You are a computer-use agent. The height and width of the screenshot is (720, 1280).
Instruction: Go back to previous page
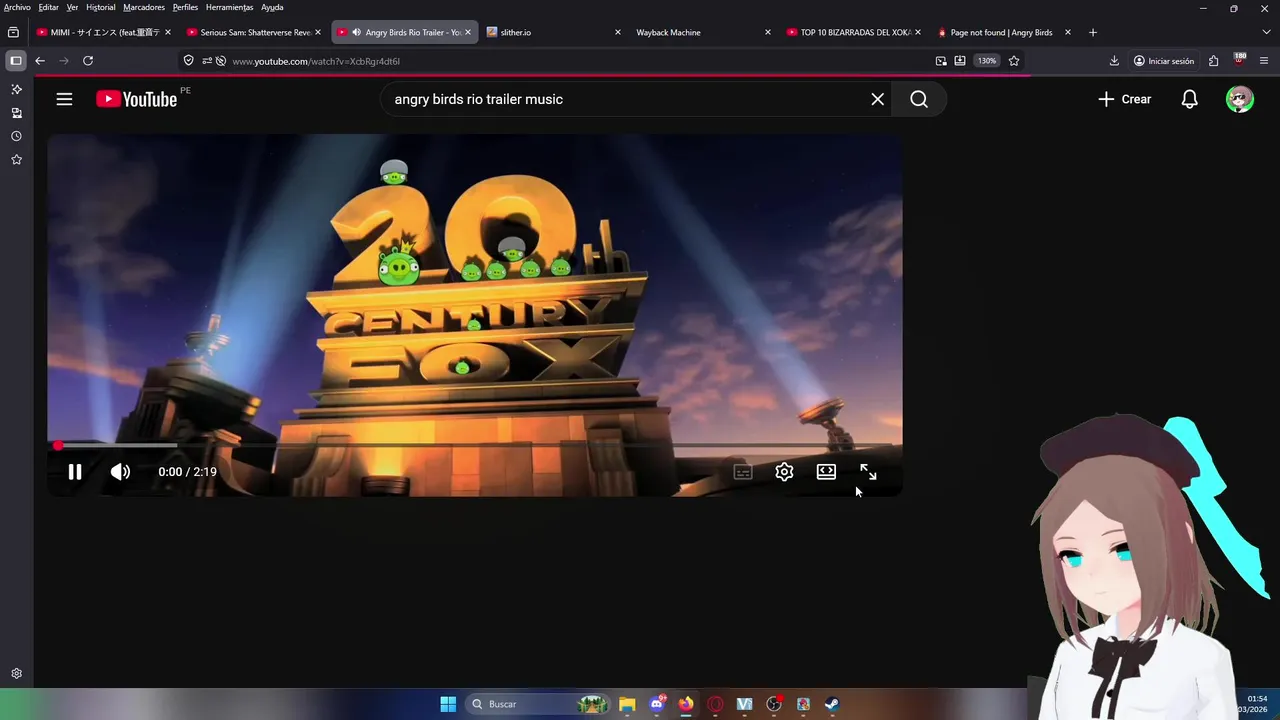point(40,61)
